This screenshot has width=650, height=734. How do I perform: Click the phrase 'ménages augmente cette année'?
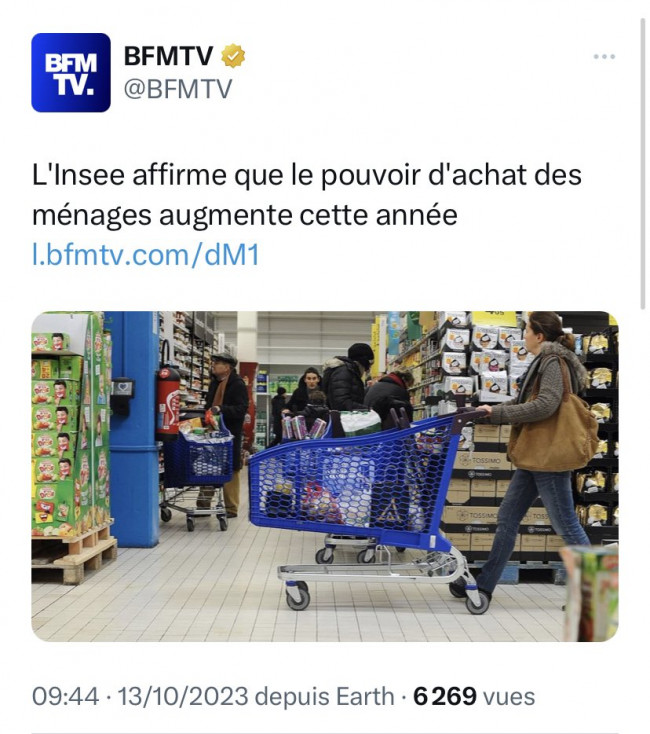245,215
